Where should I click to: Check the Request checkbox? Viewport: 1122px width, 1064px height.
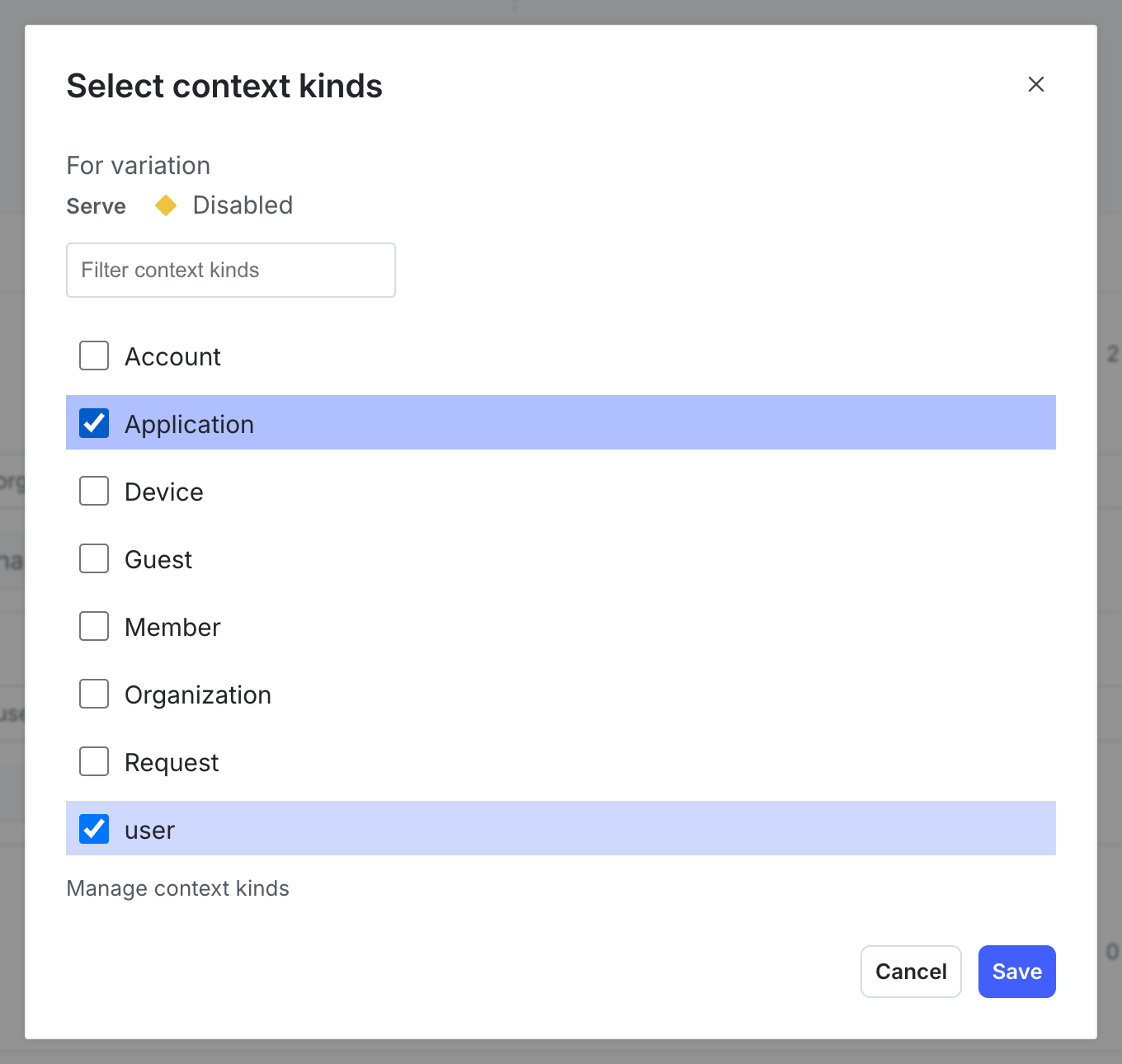pos(93,761)
